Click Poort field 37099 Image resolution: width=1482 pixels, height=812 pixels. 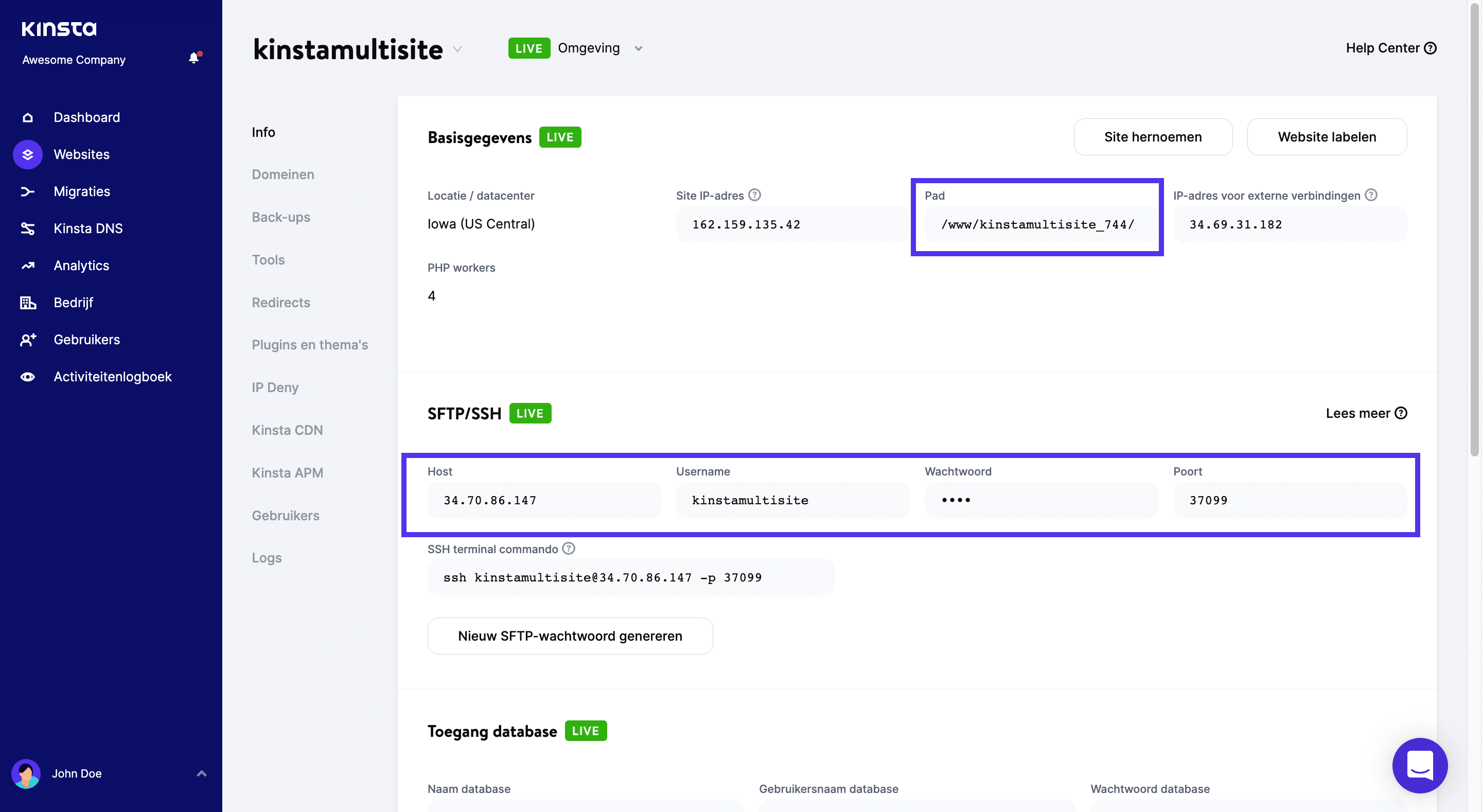1289,500
